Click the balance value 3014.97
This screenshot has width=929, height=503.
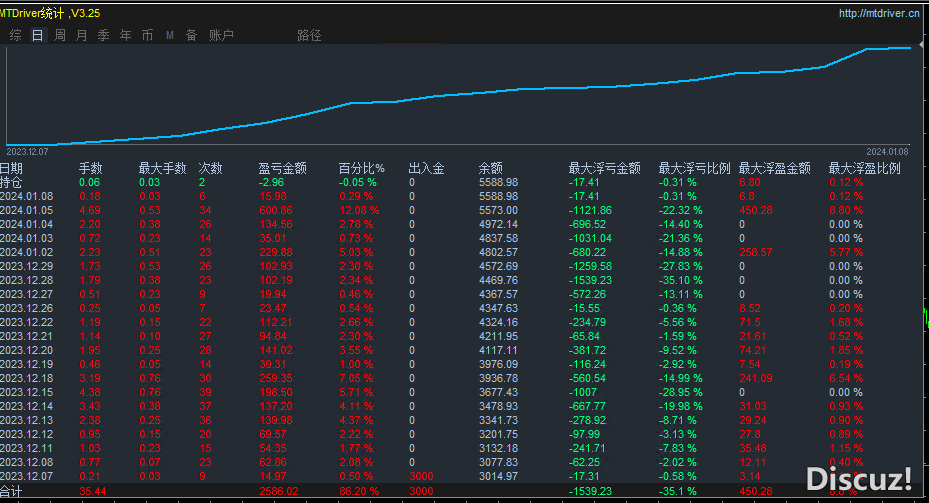tap(498, 477)
